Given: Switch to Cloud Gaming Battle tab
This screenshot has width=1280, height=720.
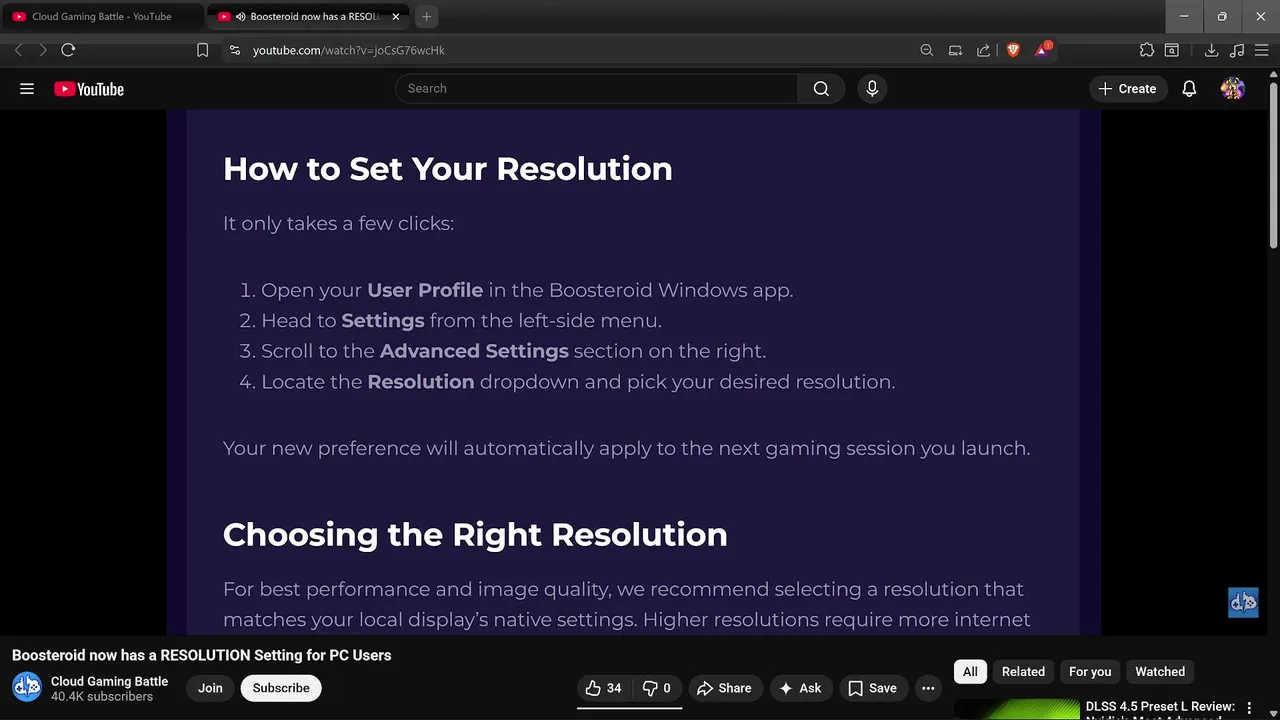Looking at the screenshot, I should point(101,17).
